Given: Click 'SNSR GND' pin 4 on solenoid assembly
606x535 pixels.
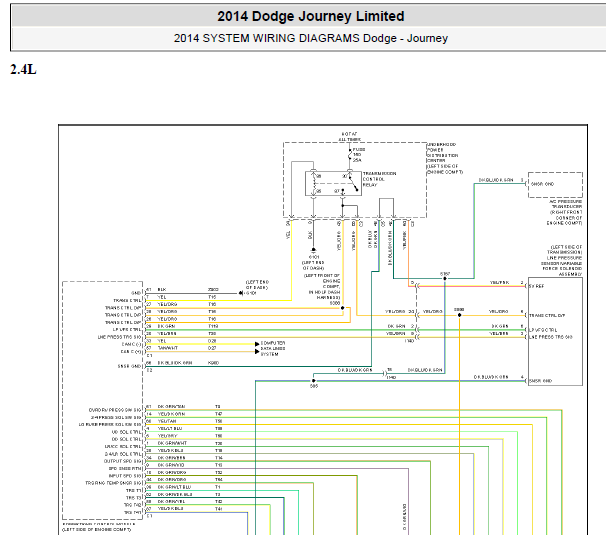Looking at the screenshot, I should click(x=540, y=381).
